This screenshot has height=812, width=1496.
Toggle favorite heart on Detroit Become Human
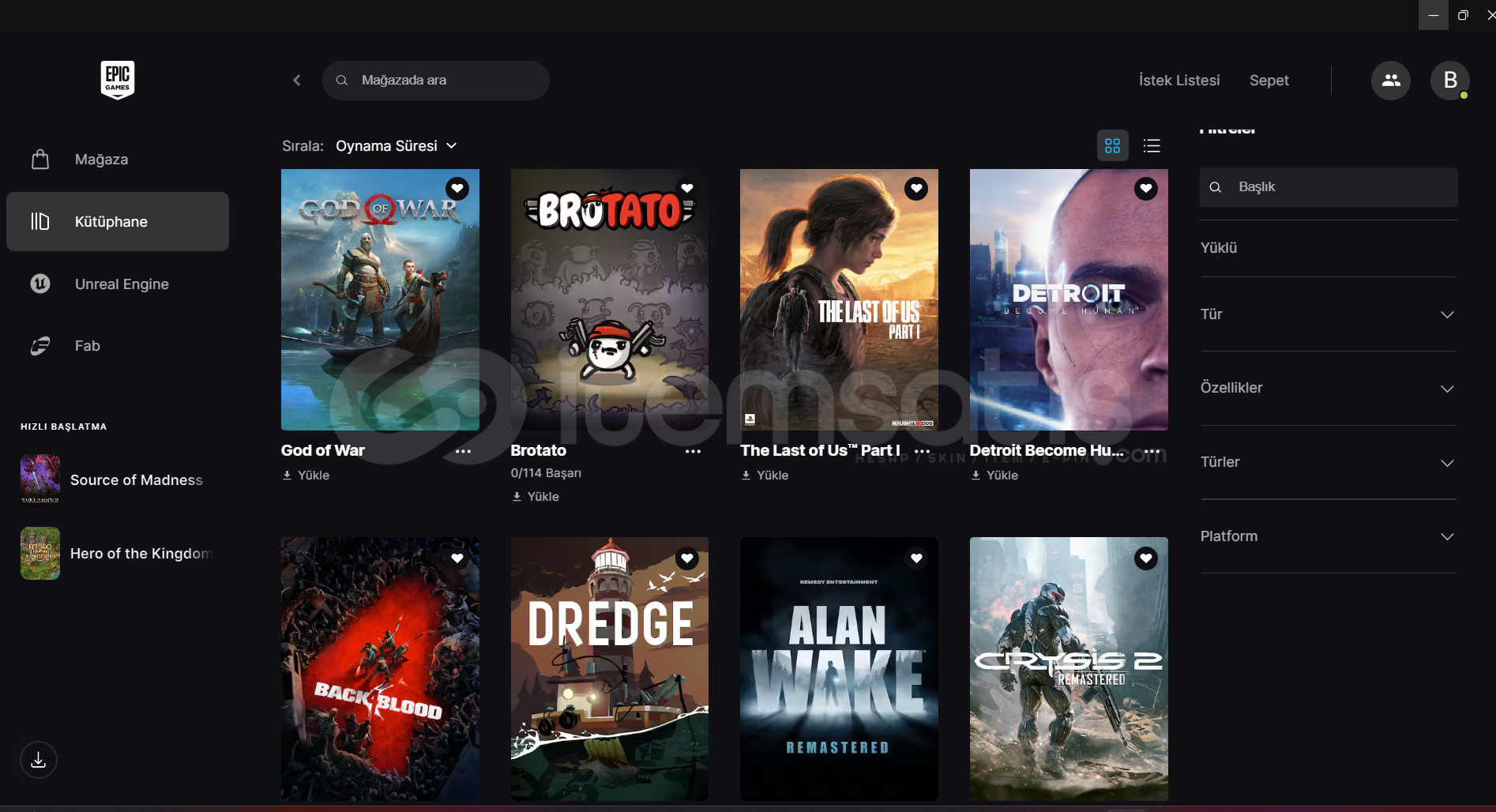(x=1146, y=189)
